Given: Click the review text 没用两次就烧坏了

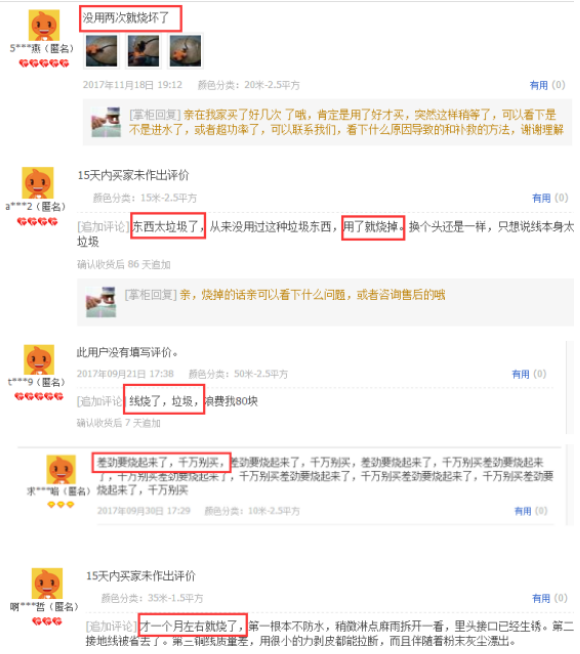Looking at the screenshot, I should coord(126,18).
